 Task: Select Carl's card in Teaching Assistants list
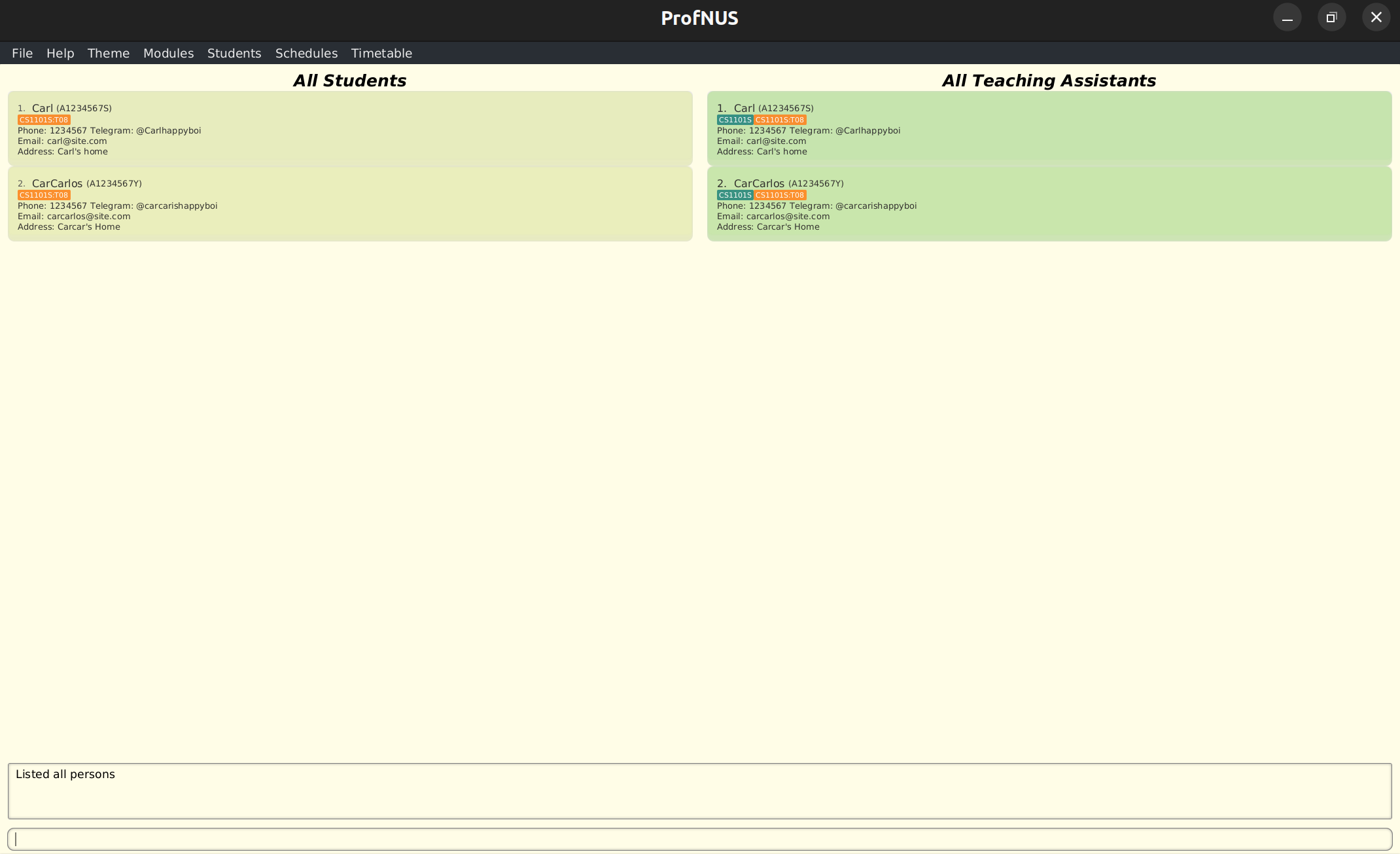1049,128
